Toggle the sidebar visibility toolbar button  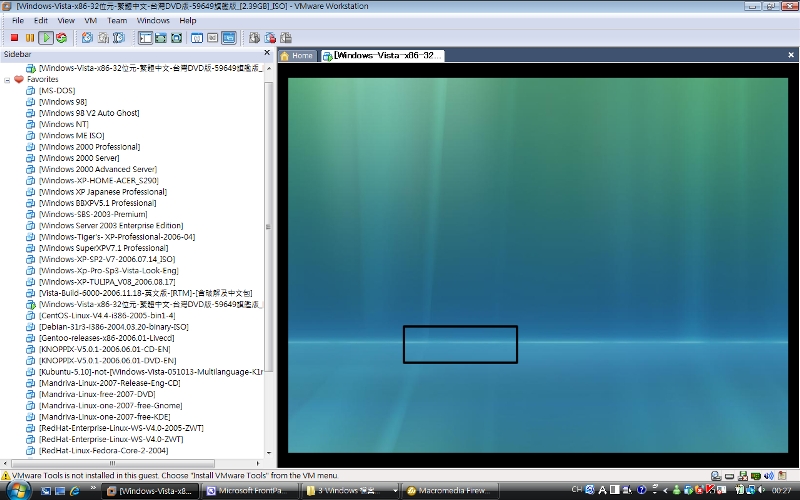[145, 38]
